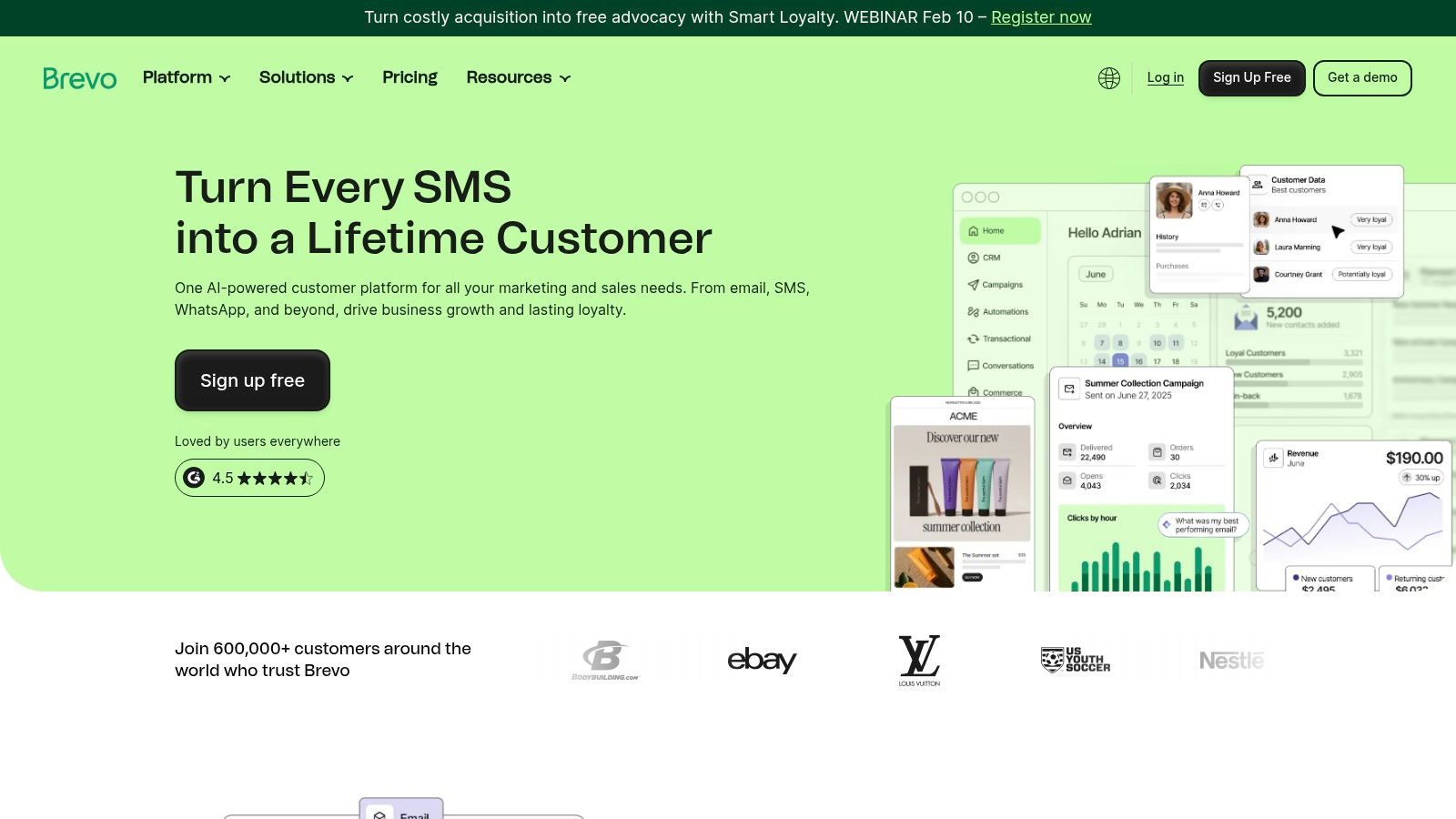Click the Get a demo button

click(1362, 77)
